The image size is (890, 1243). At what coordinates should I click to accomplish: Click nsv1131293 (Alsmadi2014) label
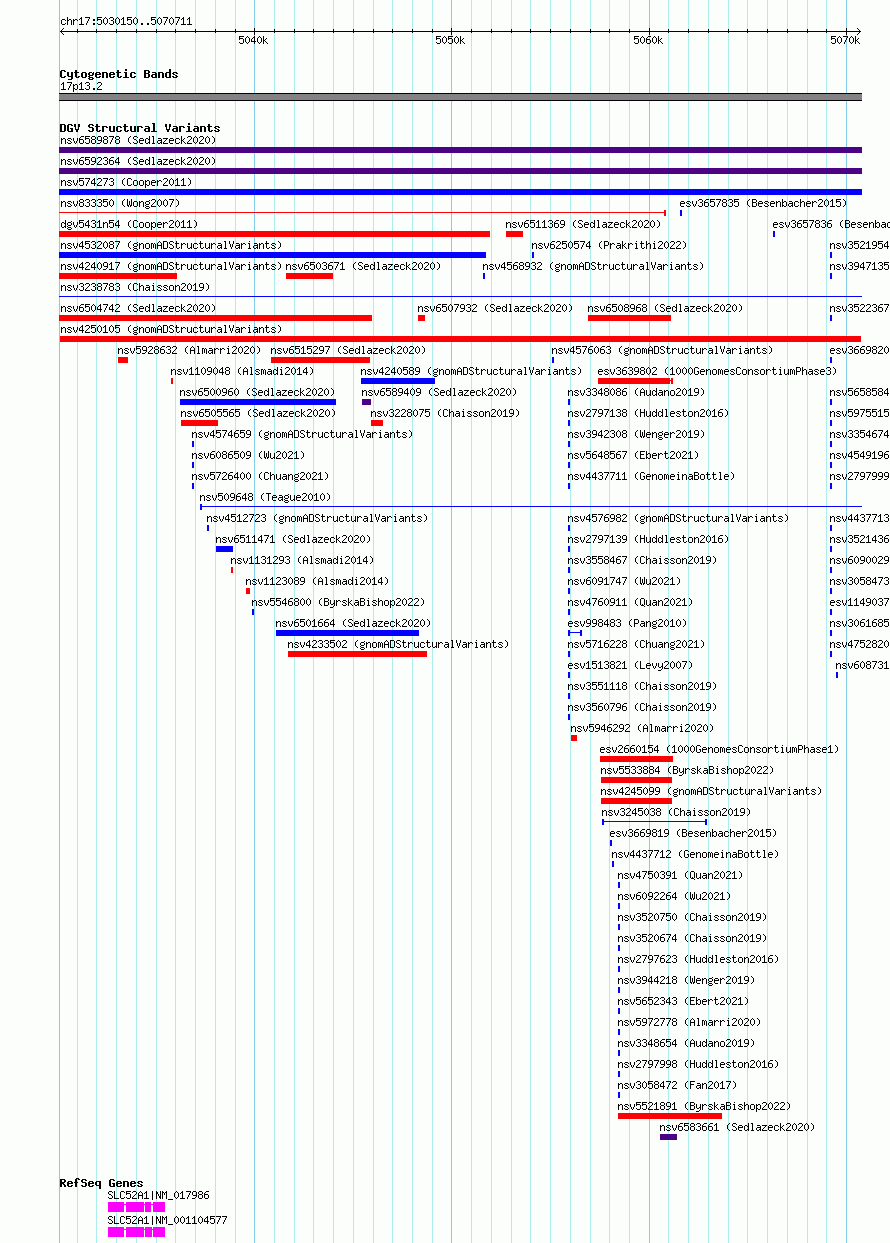click(x=302, y=560)
